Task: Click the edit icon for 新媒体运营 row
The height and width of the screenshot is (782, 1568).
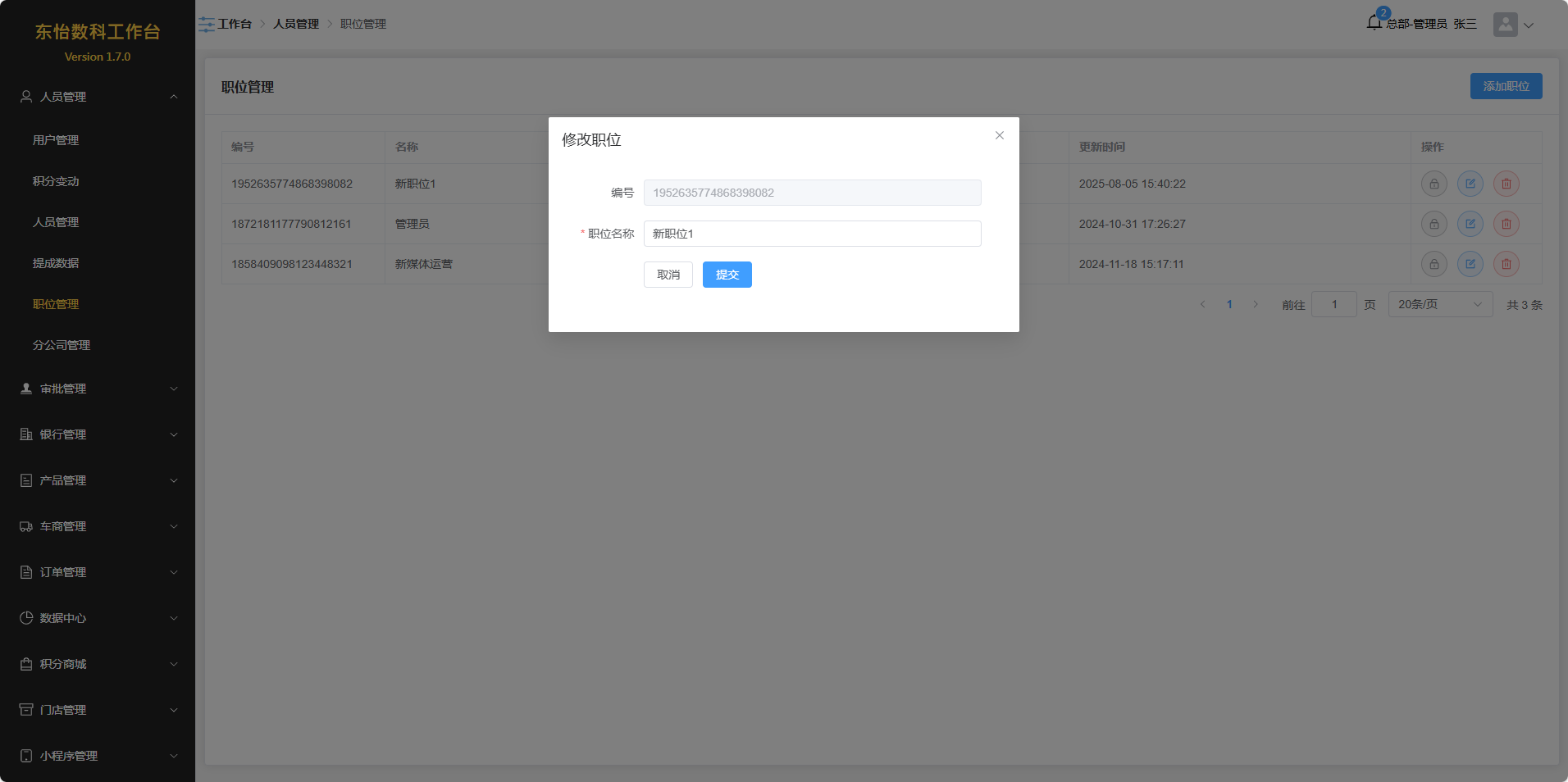Action: [x=1470, y=264]
